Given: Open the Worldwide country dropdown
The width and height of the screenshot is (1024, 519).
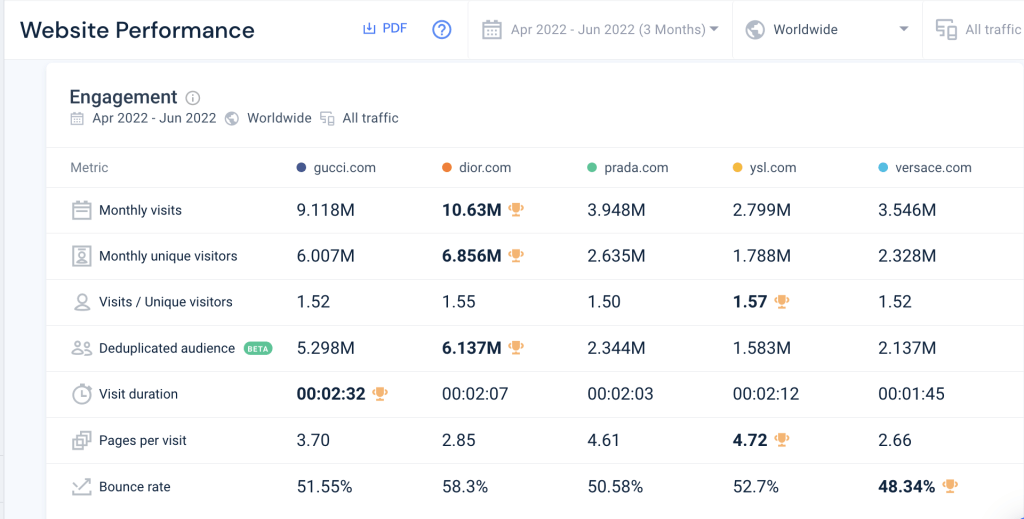Looking at the screenshot, I should coord(827,29).
